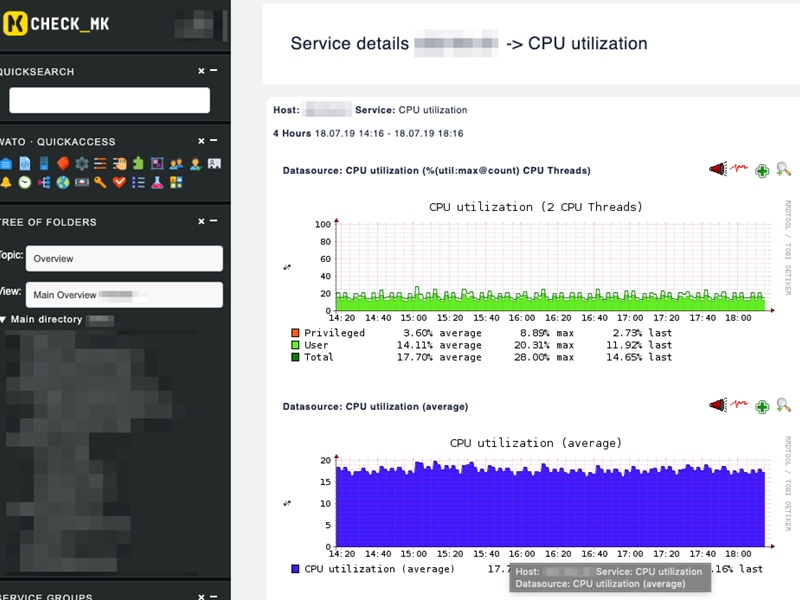This screenshot has height=600, width=800.
Task: Open the yellow bell notifications icon
Action: point(6,183)
